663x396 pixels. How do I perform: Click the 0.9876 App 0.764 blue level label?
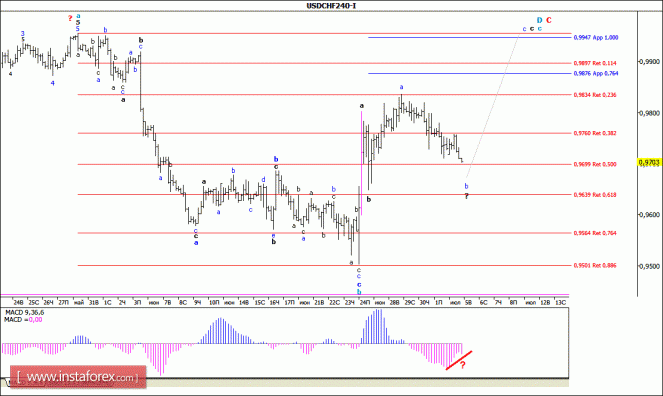[x=596, y=74]
